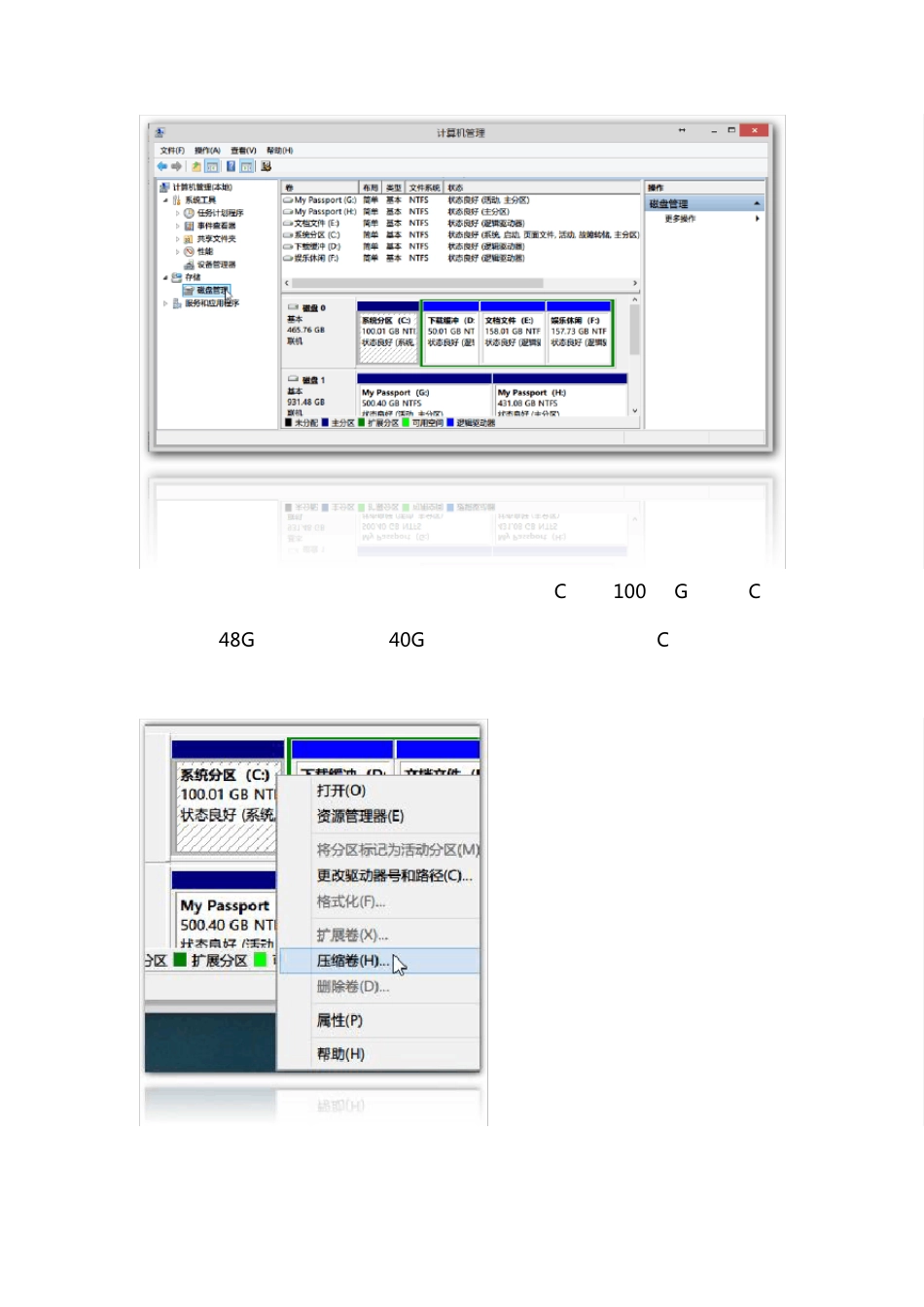Image resolution: width=924 pixels, height=1307 pixels.
Task: Click the 卷 column header
Action: click(x=320, y=188)
